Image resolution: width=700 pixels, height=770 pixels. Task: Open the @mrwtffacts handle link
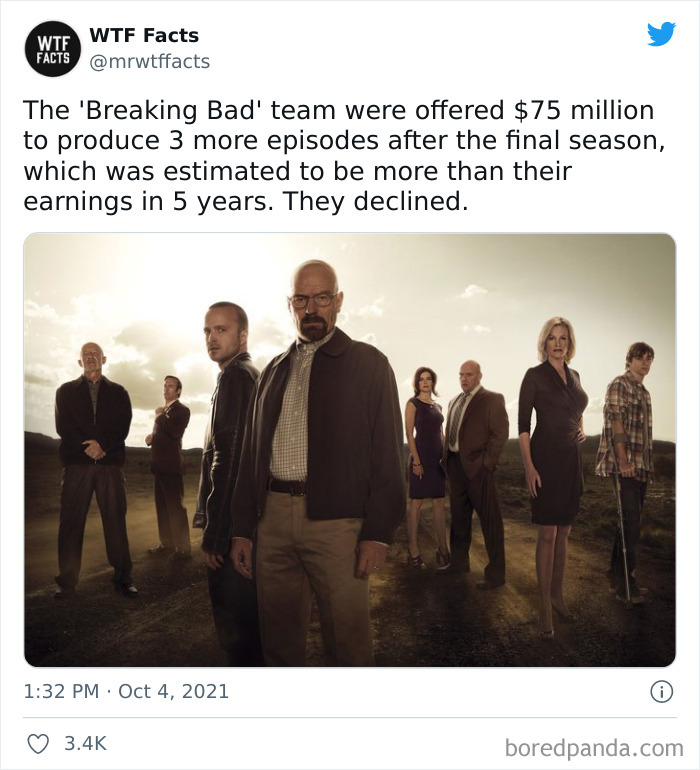149,62
